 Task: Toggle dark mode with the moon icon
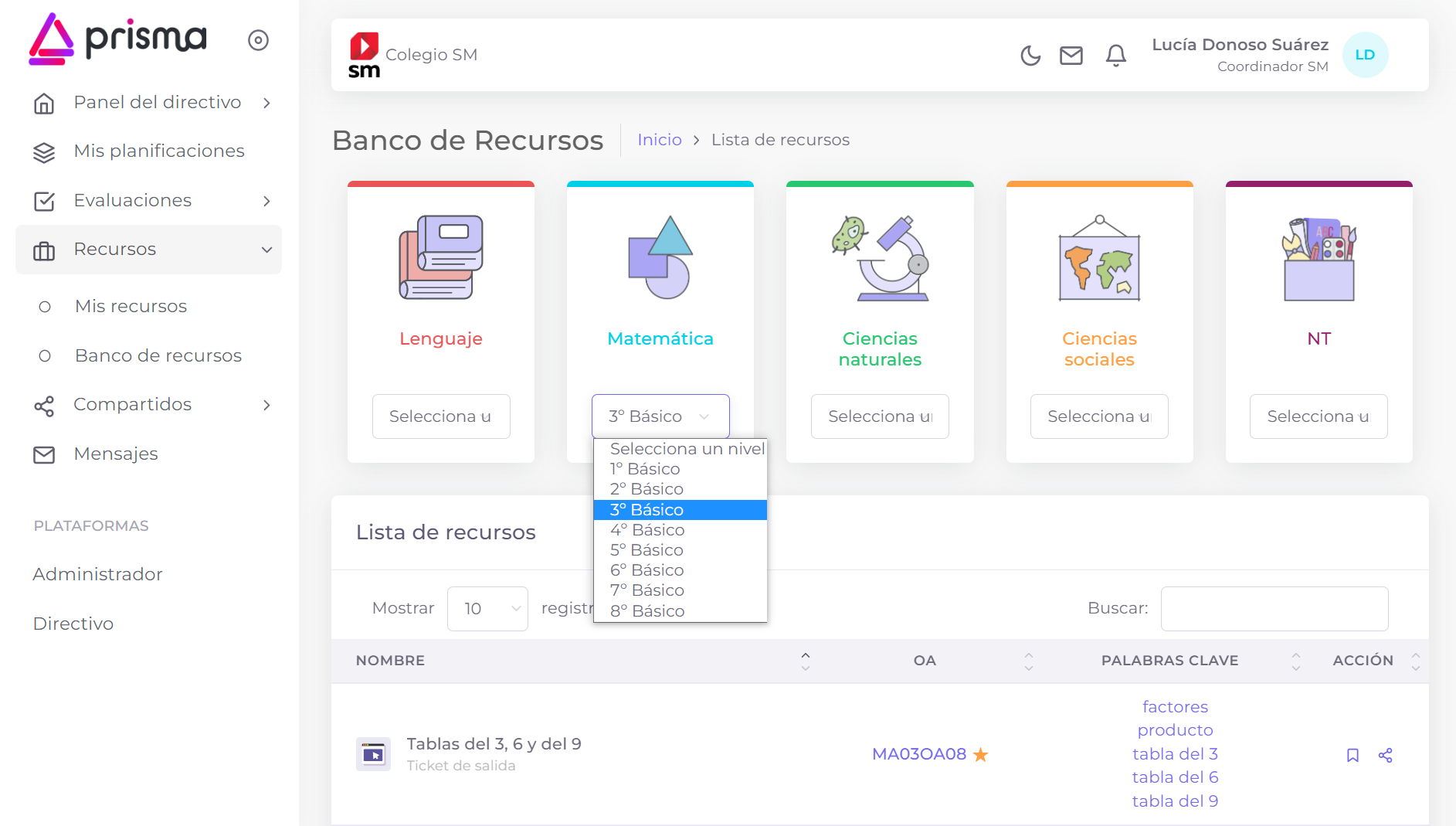(1030, 56)
